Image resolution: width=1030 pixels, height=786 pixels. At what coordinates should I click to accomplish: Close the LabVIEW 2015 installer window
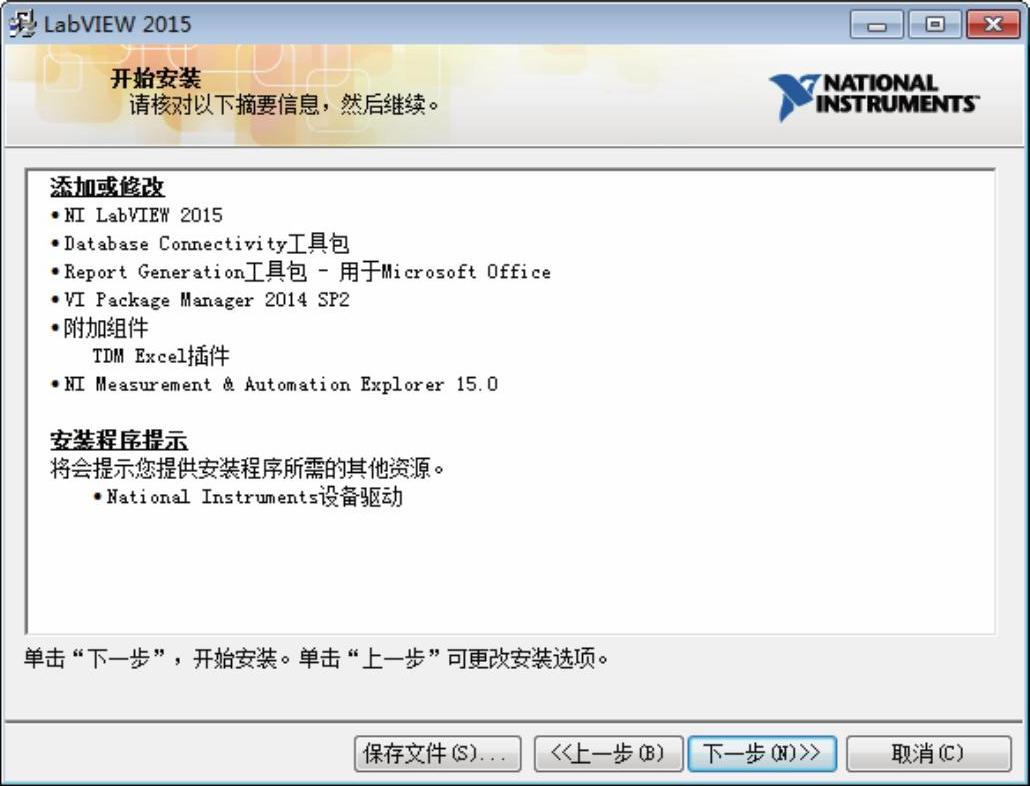point(993,25)
